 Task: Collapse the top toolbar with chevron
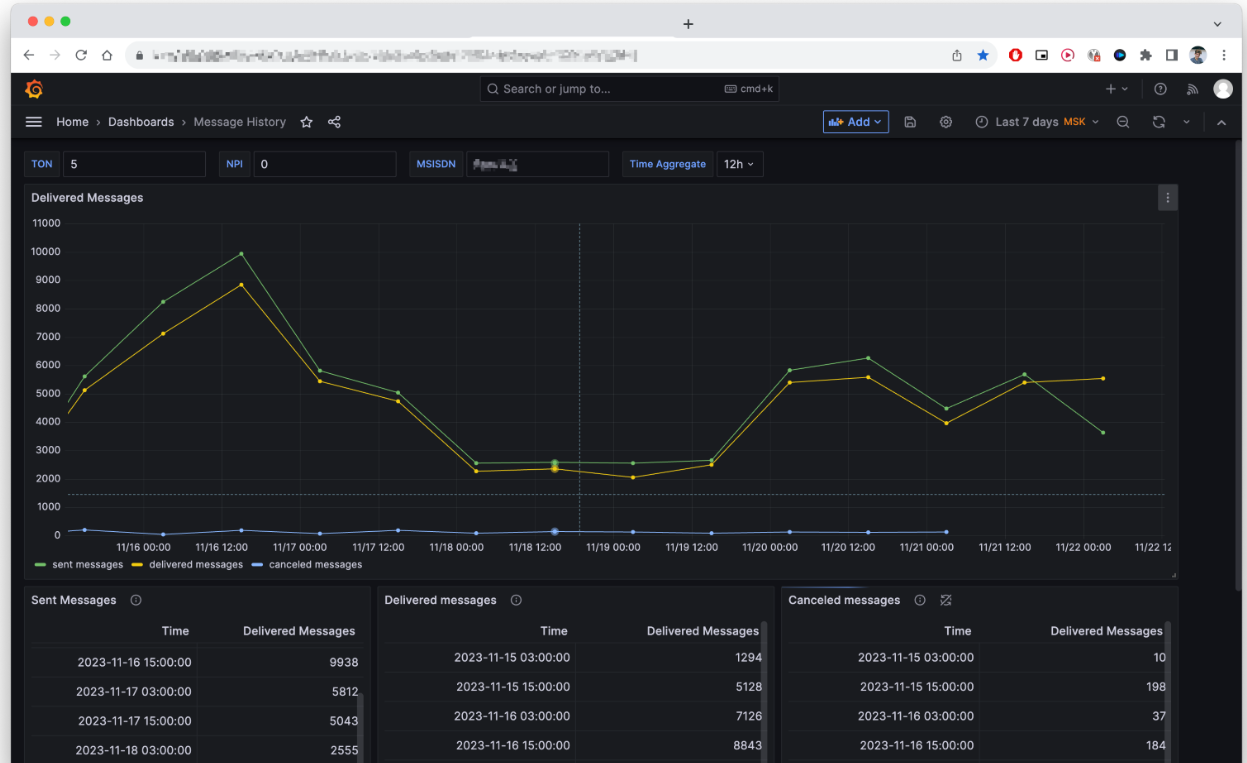(1221, 122)
